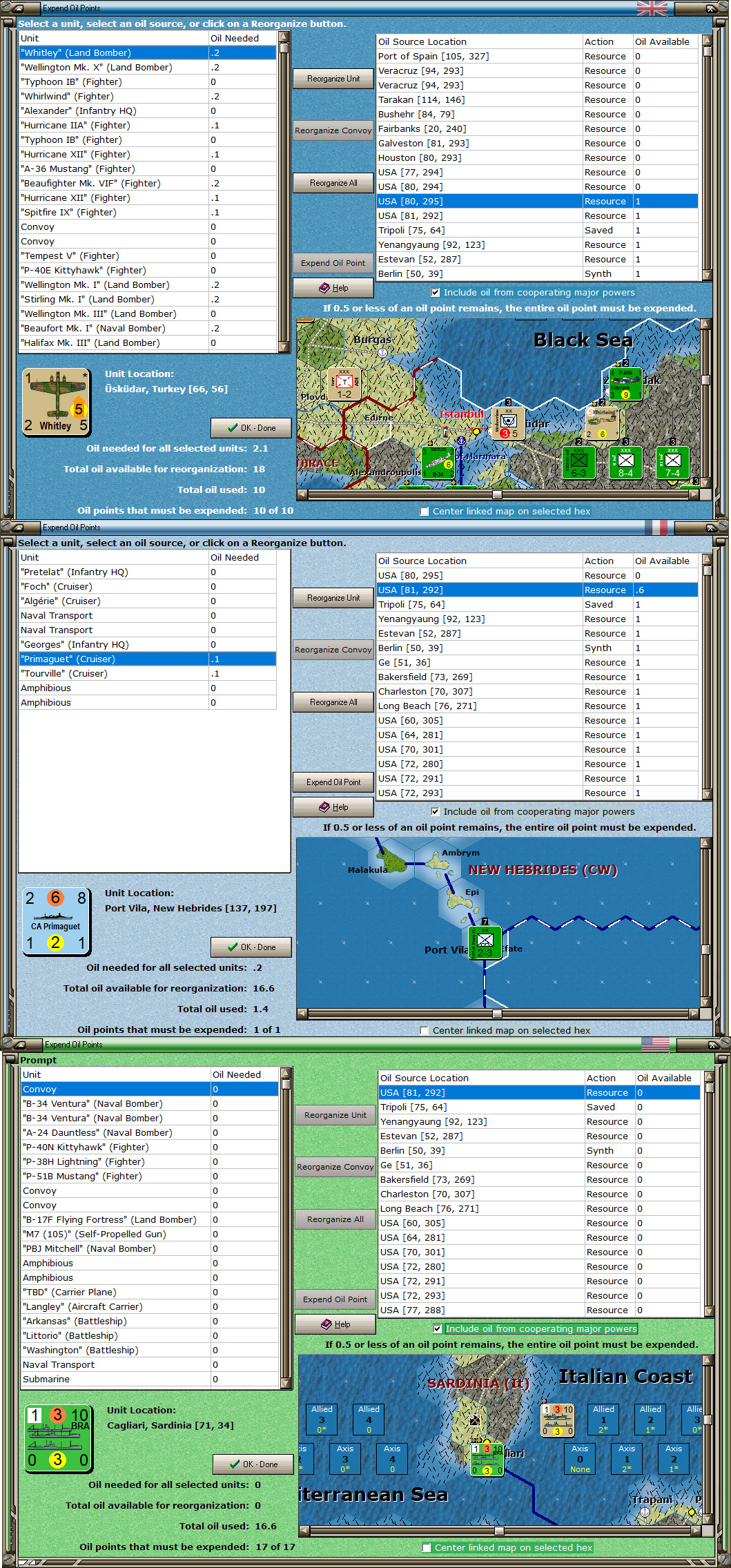Viewport: 731px width, 1568px height.
Task: Move the Italian Coast map horizontal scrollbar thumb
Action: (499, 1531)
